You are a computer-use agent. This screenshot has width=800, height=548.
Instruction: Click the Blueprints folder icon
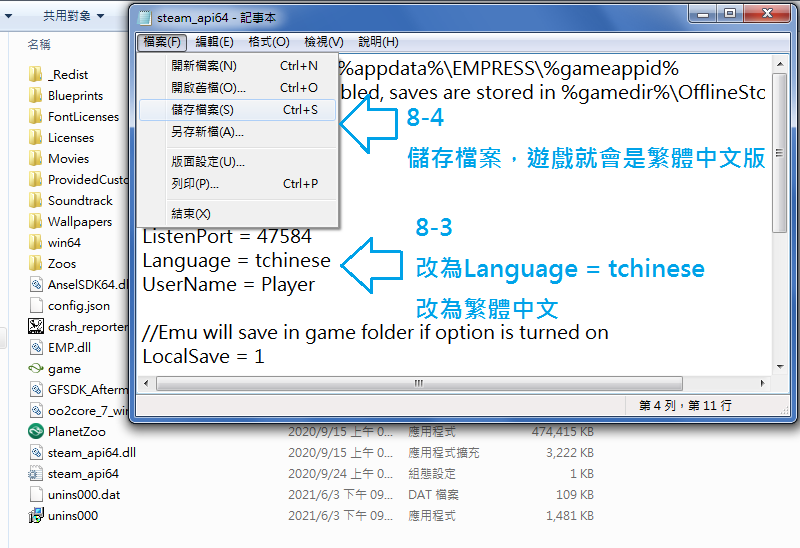[36, 95]
